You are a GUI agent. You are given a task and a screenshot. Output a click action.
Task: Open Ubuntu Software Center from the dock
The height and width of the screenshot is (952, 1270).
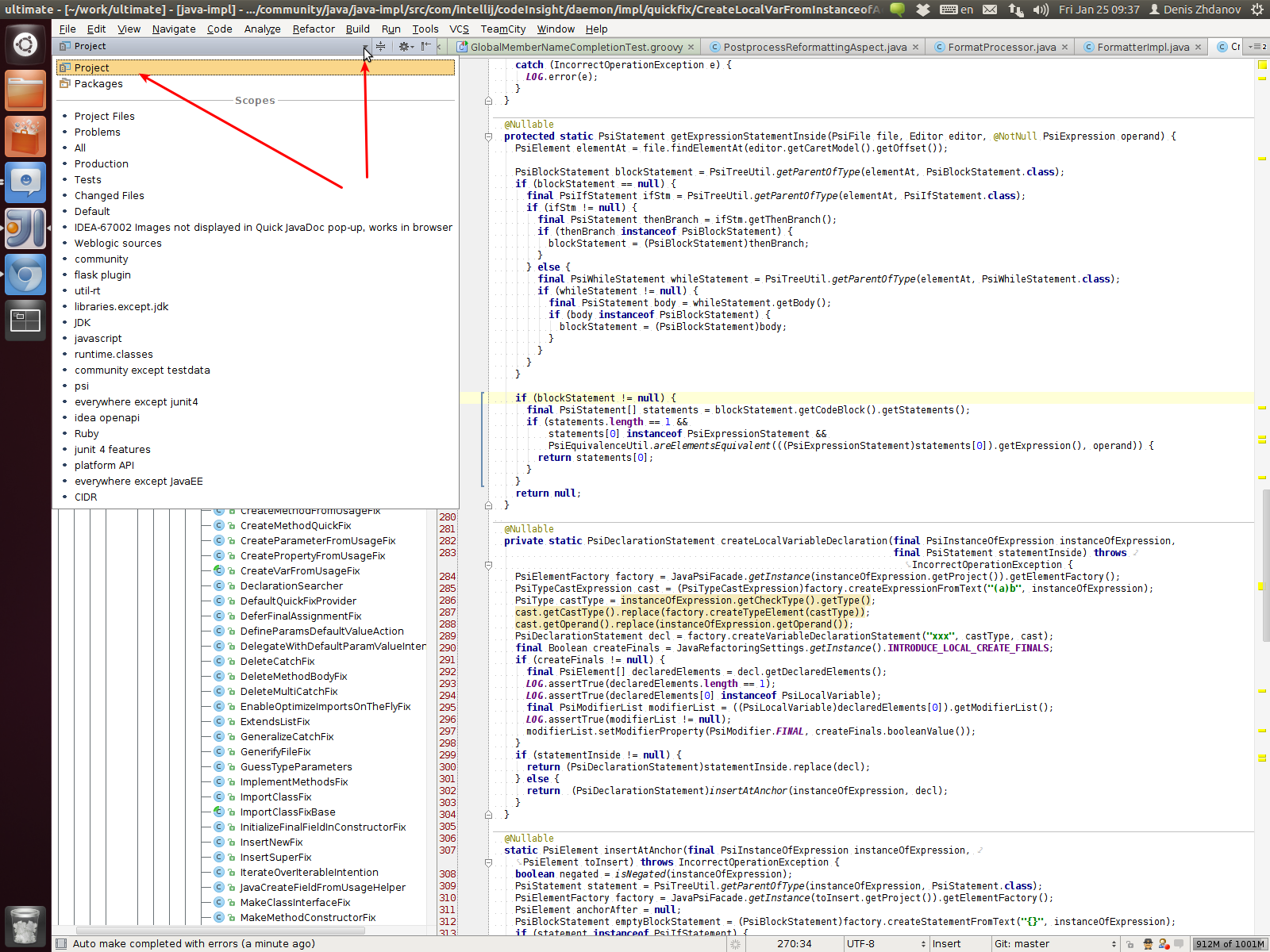25,136
